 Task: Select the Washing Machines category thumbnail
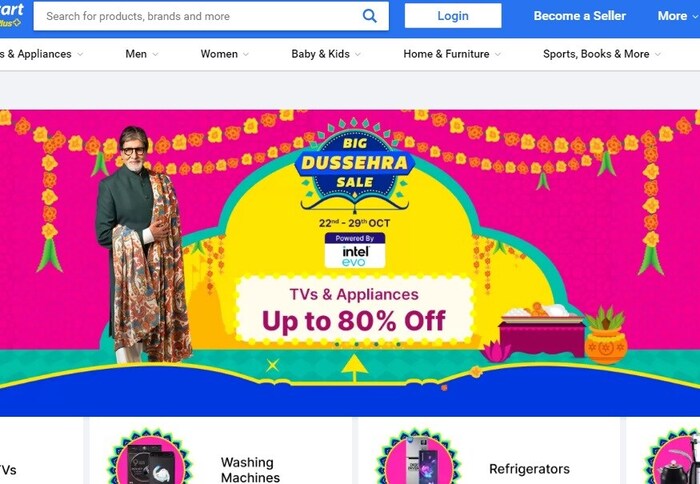150,457
